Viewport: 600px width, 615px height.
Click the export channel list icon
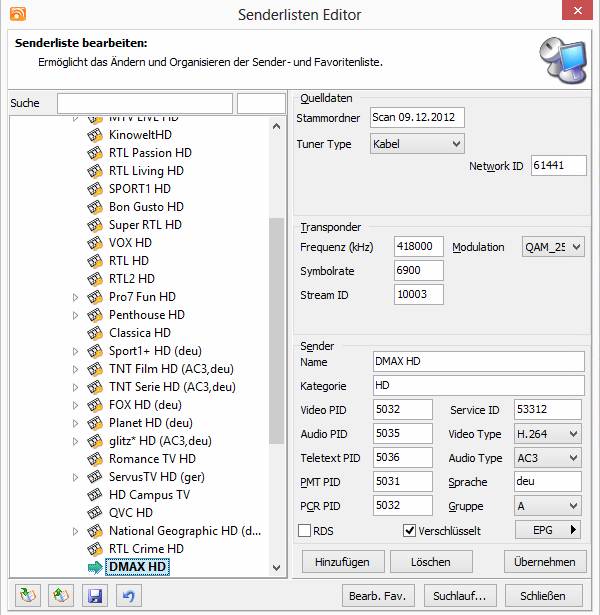point(62,595)
